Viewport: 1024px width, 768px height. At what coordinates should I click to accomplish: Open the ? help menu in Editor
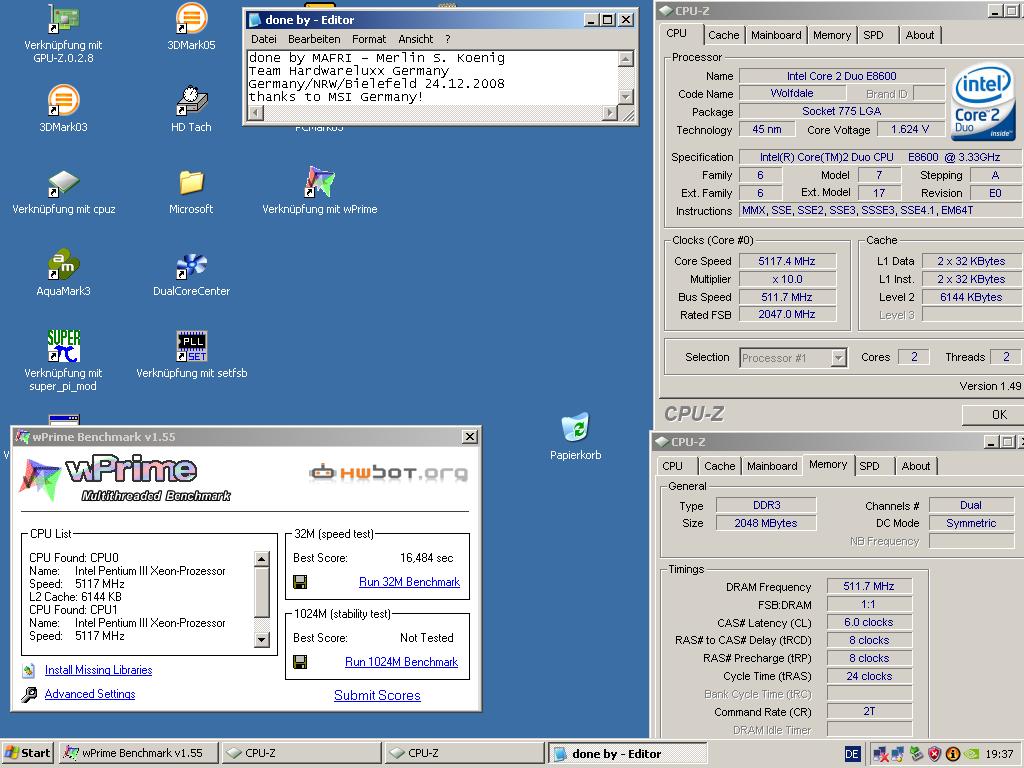point(447,39)
